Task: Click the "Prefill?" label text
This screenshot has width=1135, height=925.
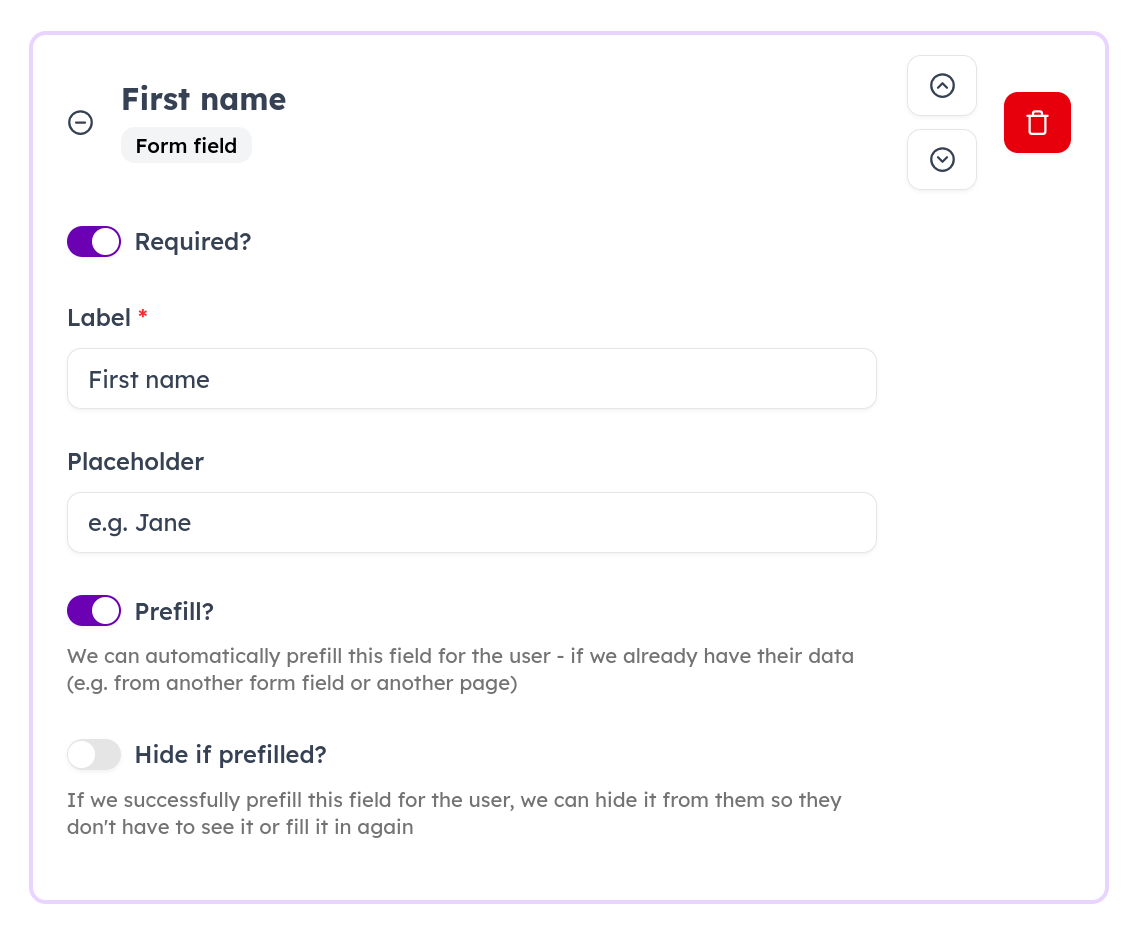Action: [x=174, y=611]
